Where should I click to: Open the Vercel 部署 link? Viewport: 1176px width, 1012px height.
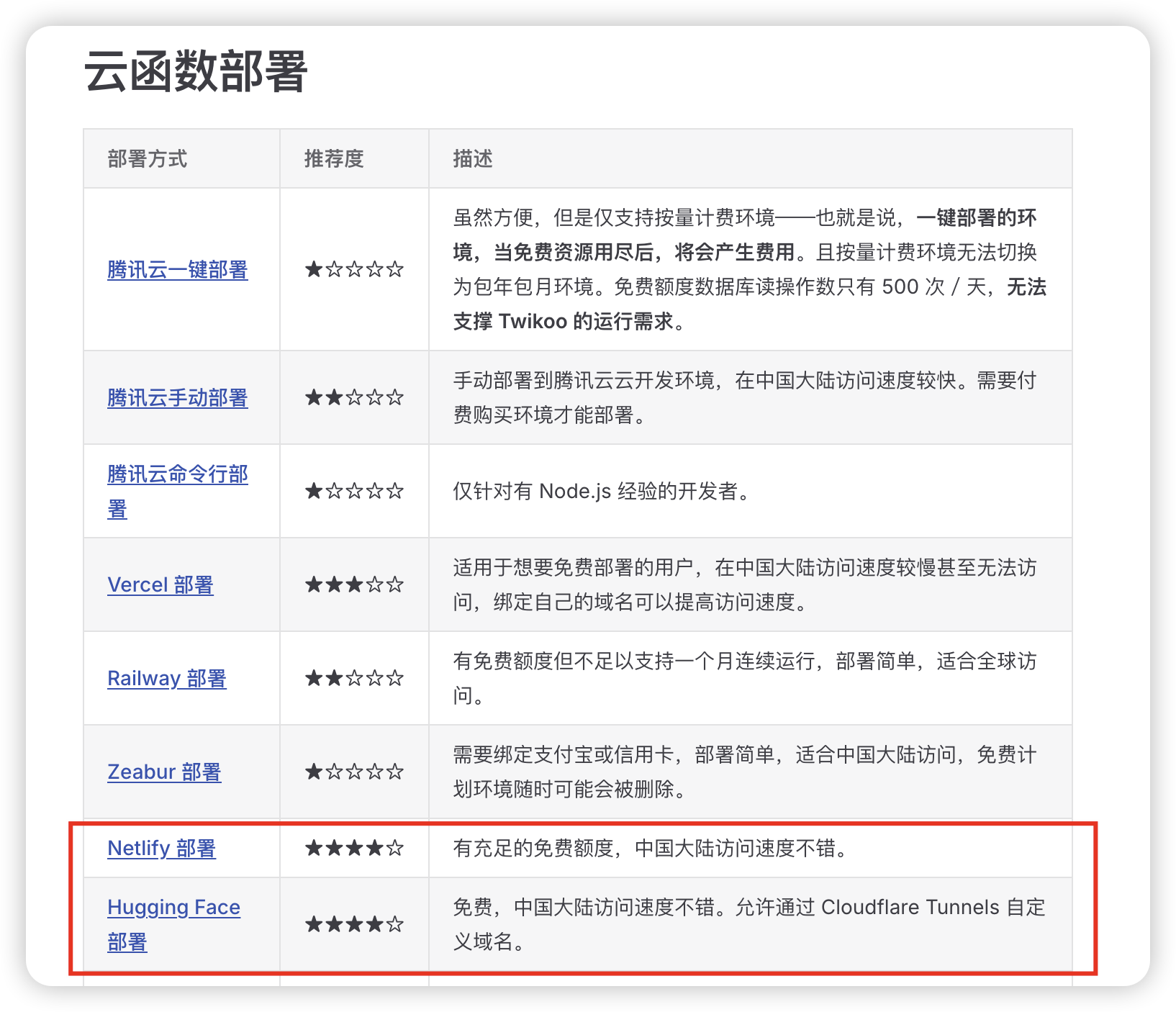point(160,585)
